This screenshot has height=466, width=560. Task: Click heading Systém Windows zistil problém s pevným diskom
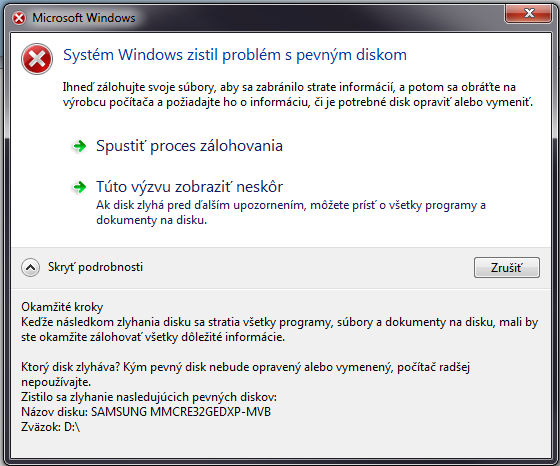[235, 55]
